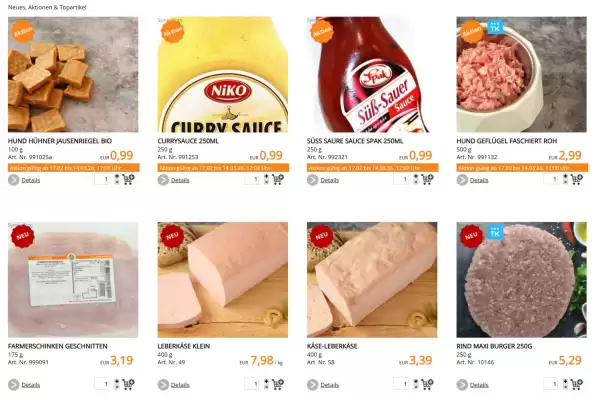Add Leberkäse Klein to the cart
This screenshot has width=599, height=400.
coord(278,384)
